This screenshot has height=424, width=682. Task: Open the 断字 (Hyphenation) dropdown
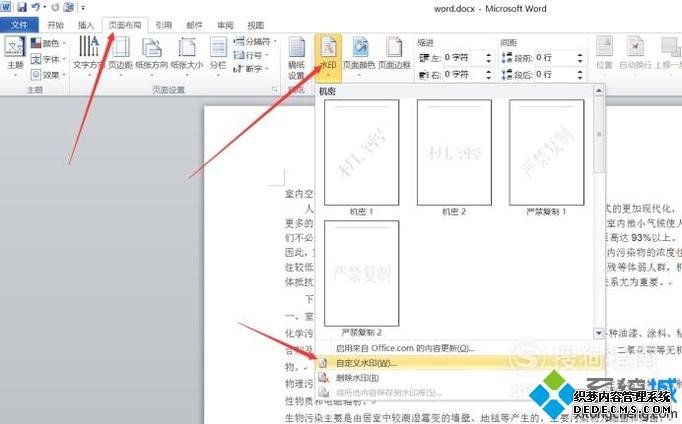(251, 69)
